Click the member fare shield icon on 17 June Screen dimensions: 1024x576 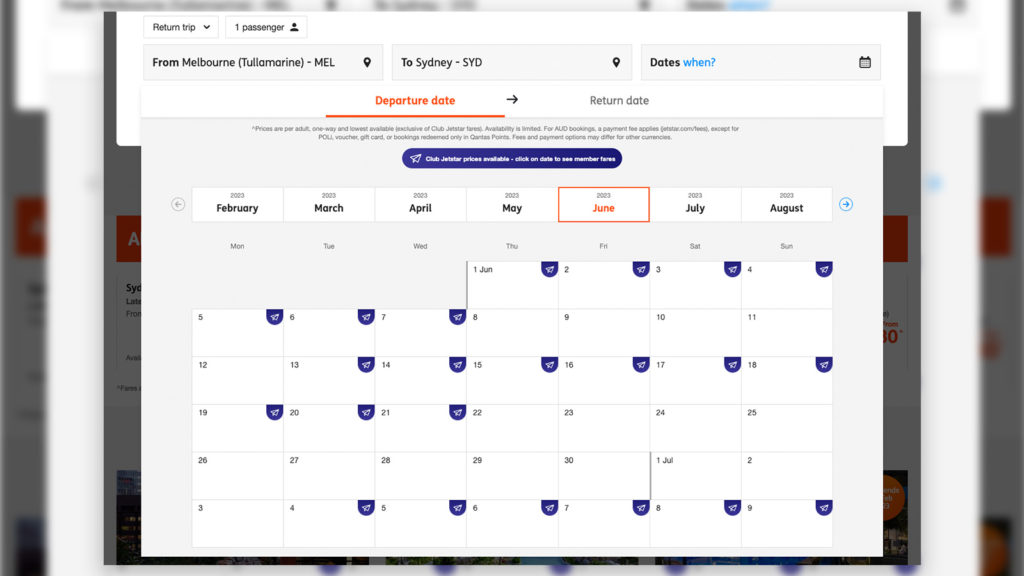732,364
